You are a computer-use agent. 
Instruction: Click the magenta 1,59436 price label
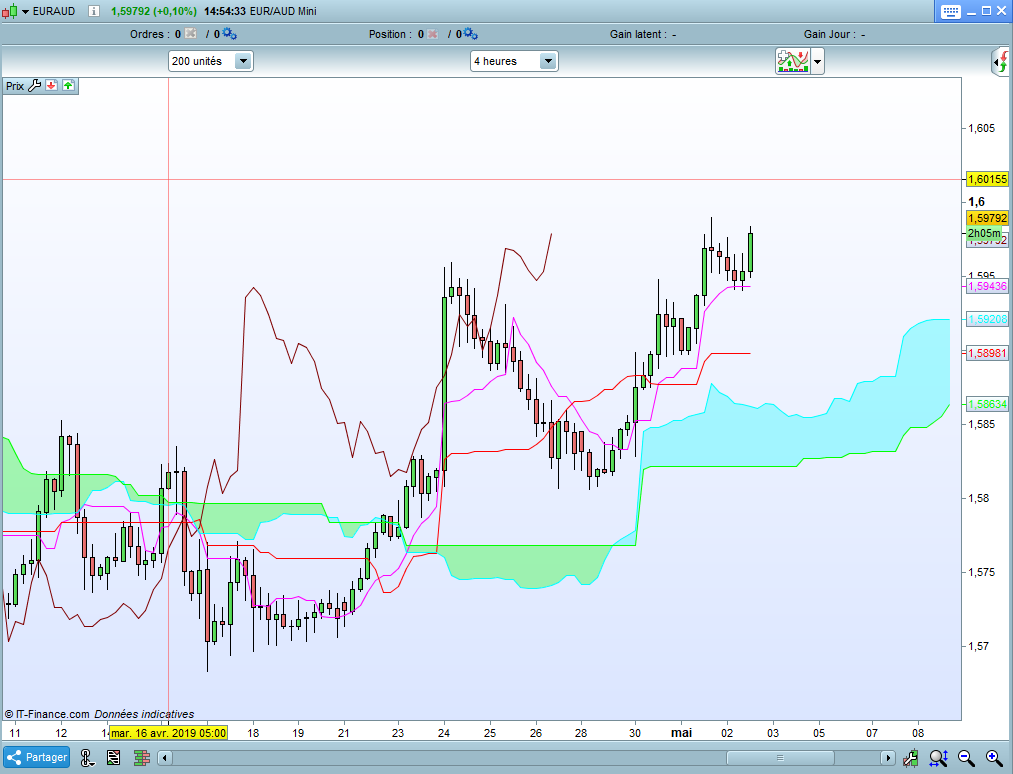click(x=987, y=286)
